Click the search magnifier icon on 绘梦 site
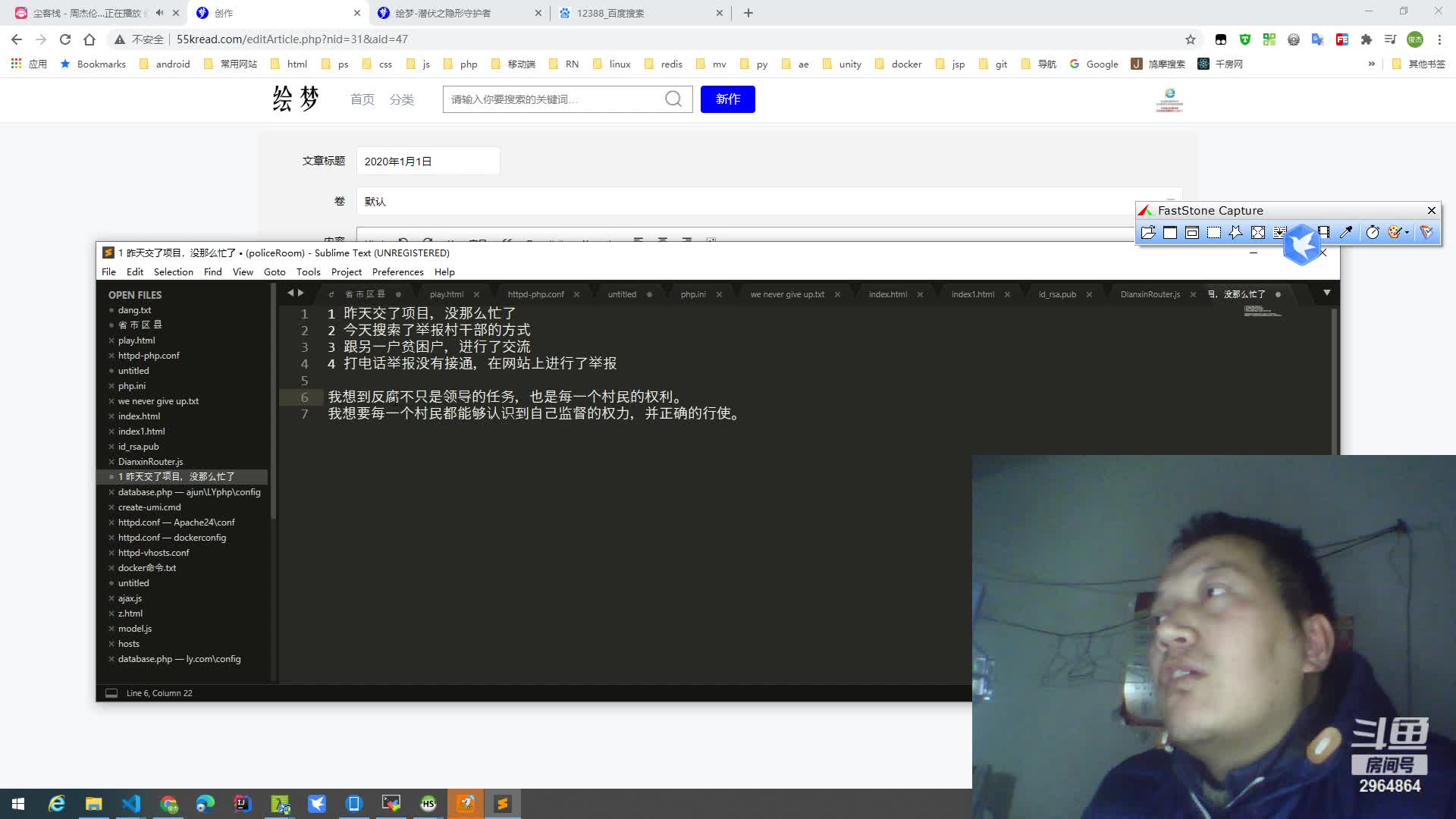The height and width of the screenshot is (819, 1456). (x=673, y=99)
